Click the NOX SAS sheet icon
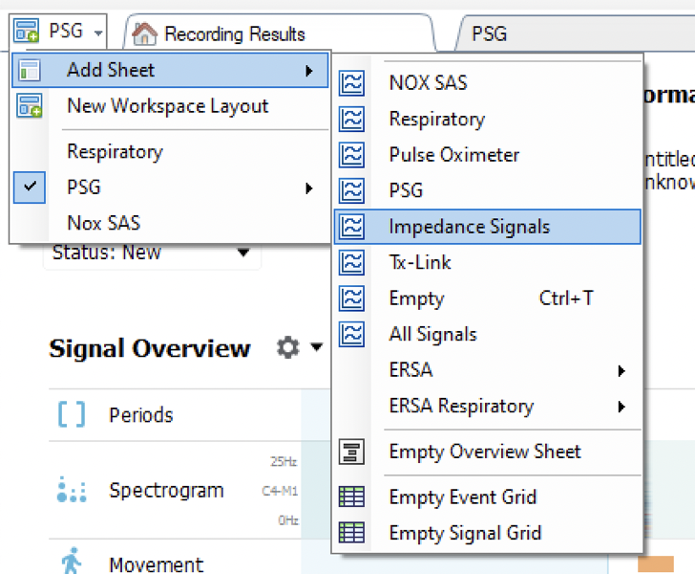This screenshot has height=574, width=696. point(352,83)
